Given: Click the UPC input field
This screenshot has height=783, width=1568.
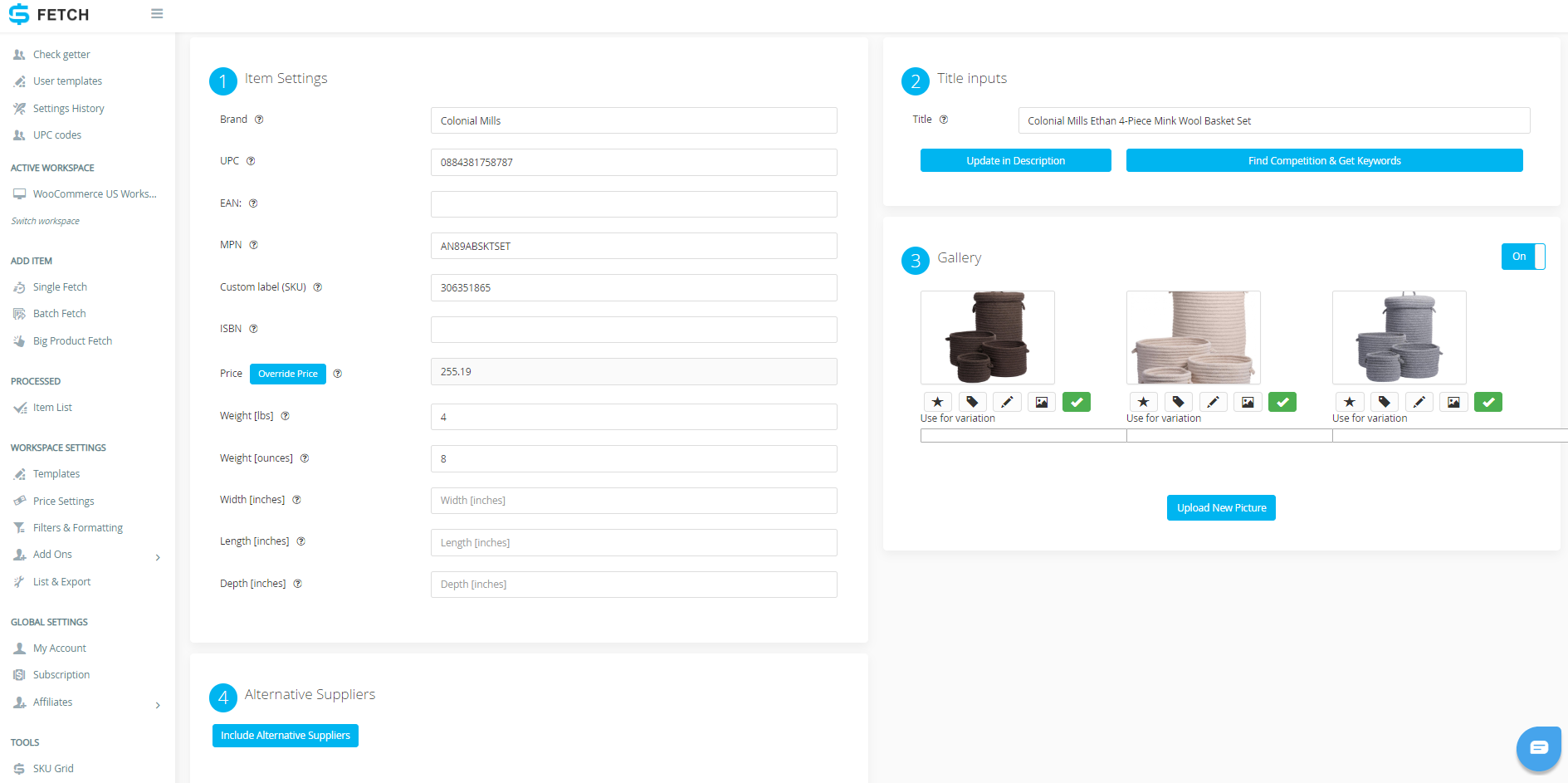Looking at the screenshot, I should [633, 162].
